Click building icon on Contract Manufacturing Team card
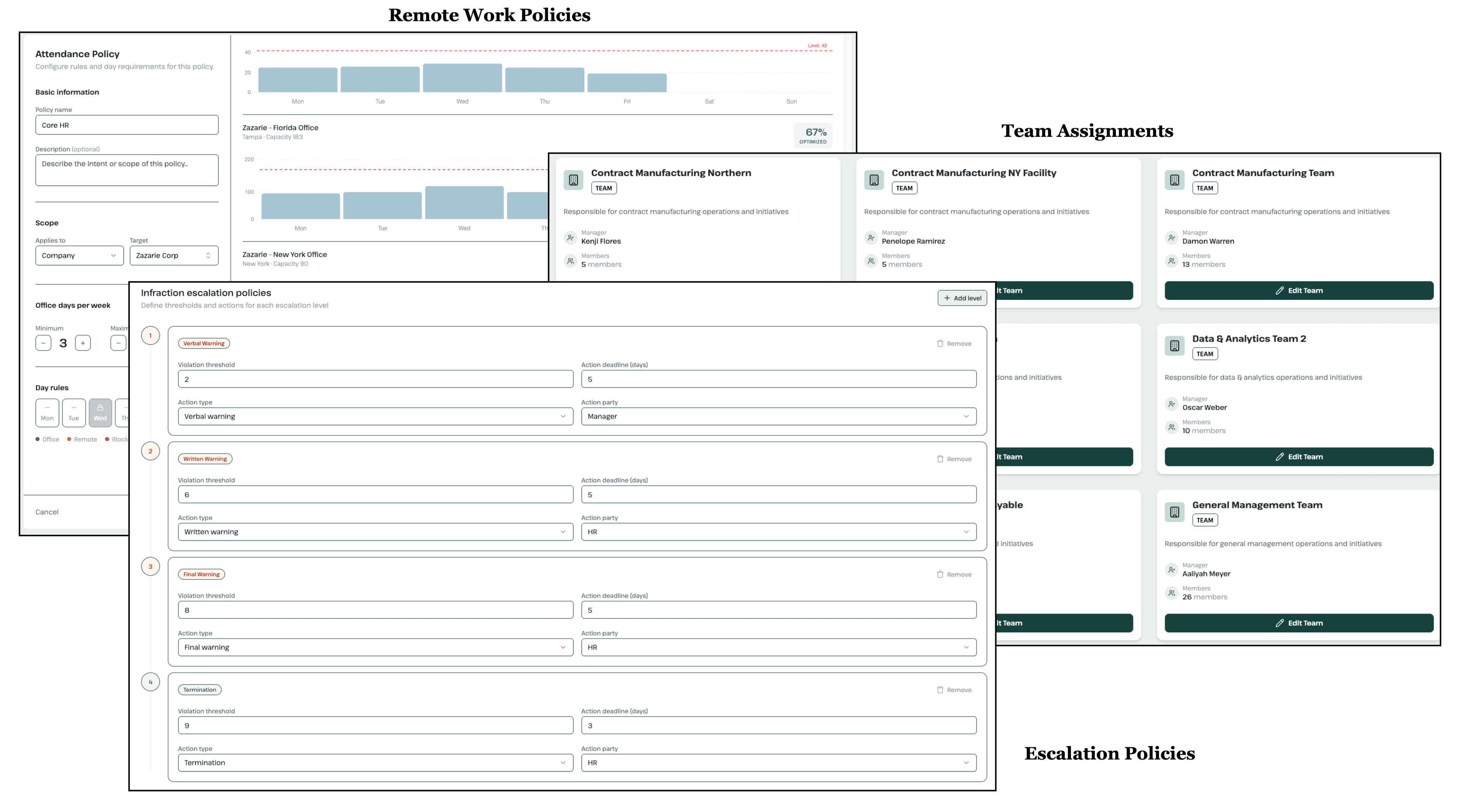 click(1175, 180)
